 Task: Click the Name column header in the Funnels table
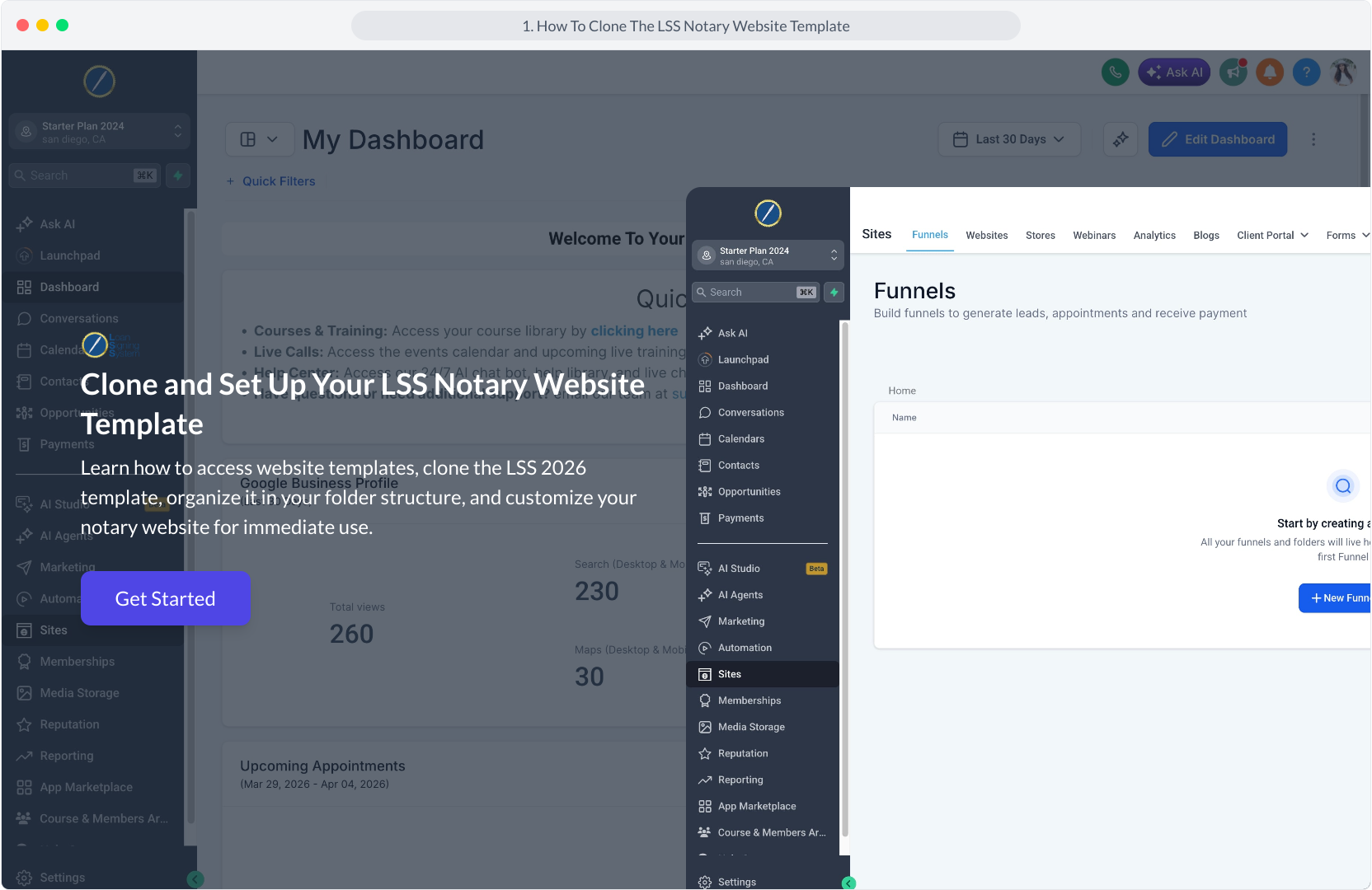[x=904, y=418]
